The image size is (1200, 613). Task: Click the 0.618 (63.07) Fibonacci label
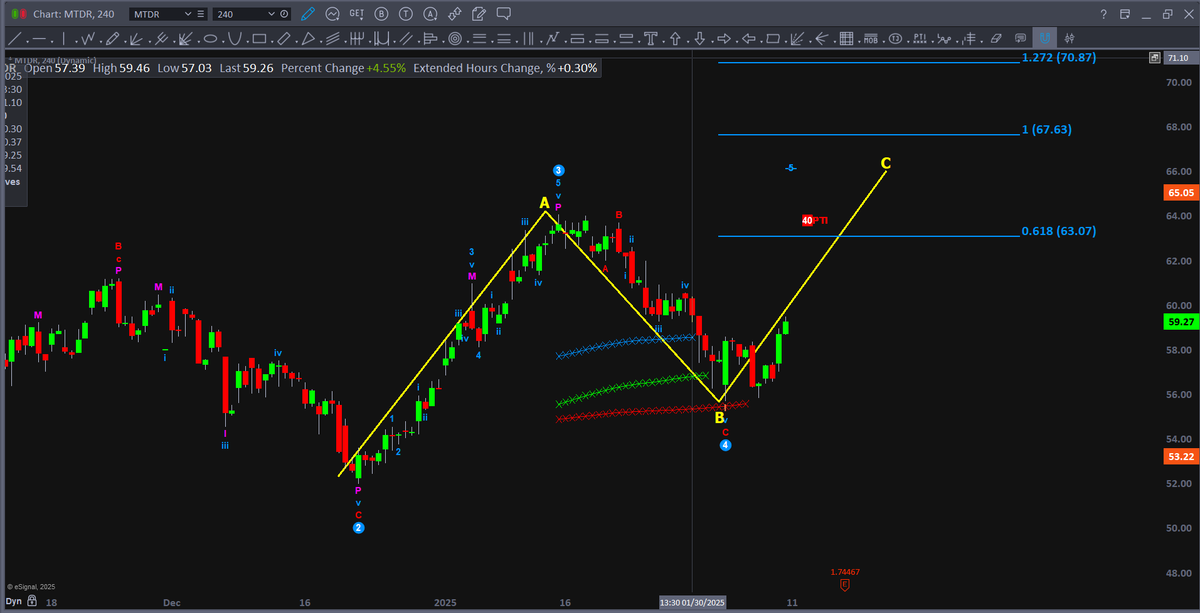(1059, 231)
